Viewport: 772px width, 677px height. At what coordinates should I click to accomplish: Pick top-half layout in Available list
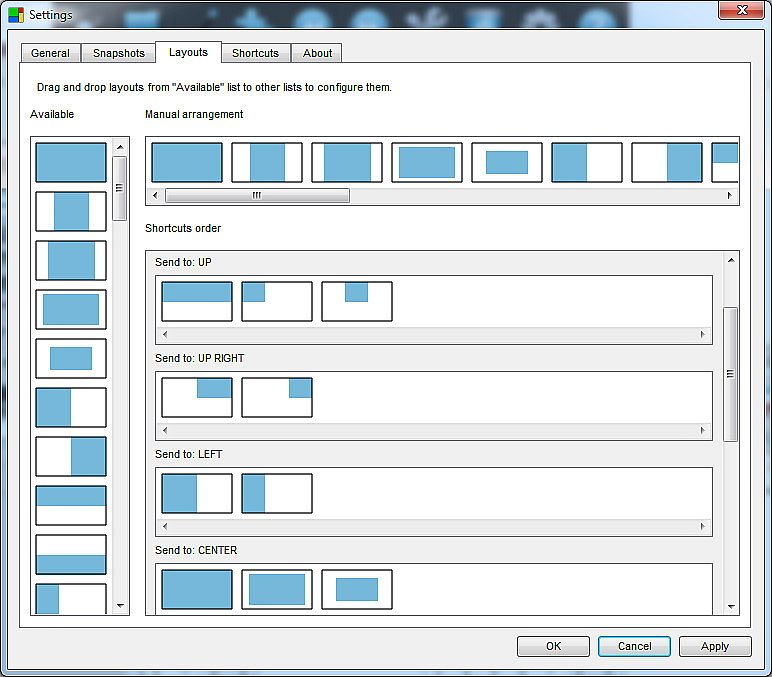click(70, 505)
